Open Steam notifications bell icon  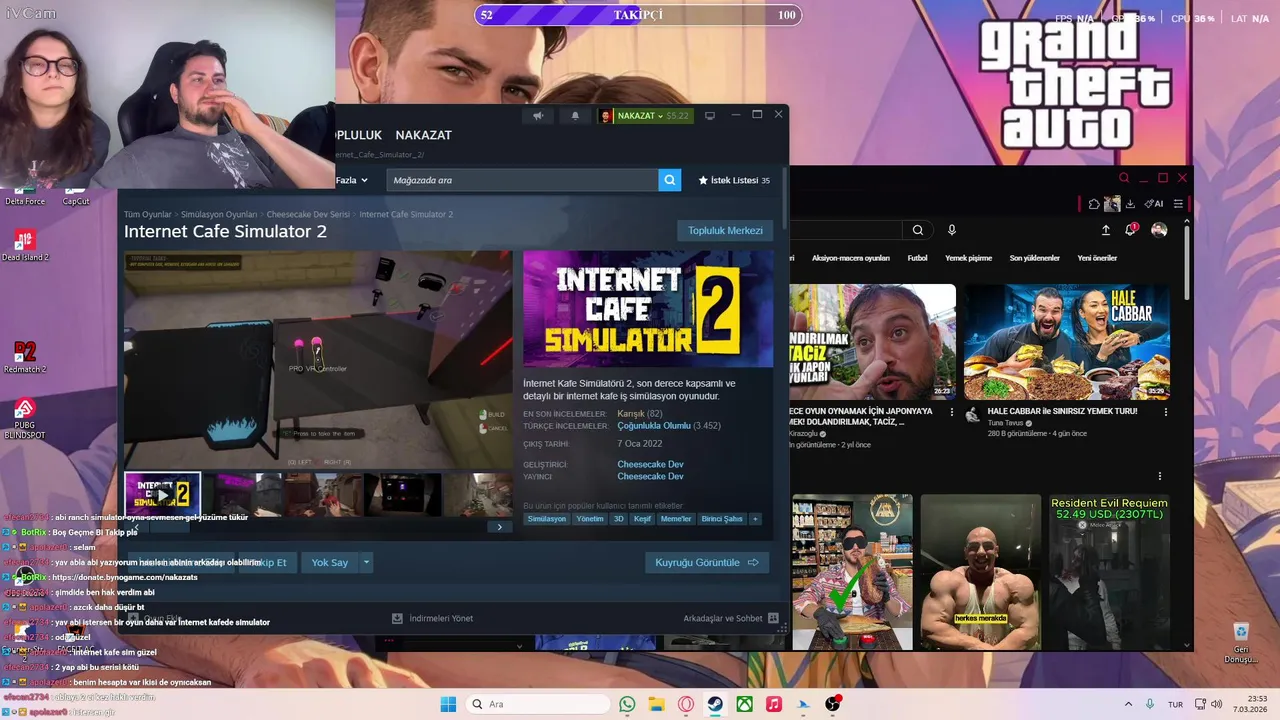[x=575, y=116]
